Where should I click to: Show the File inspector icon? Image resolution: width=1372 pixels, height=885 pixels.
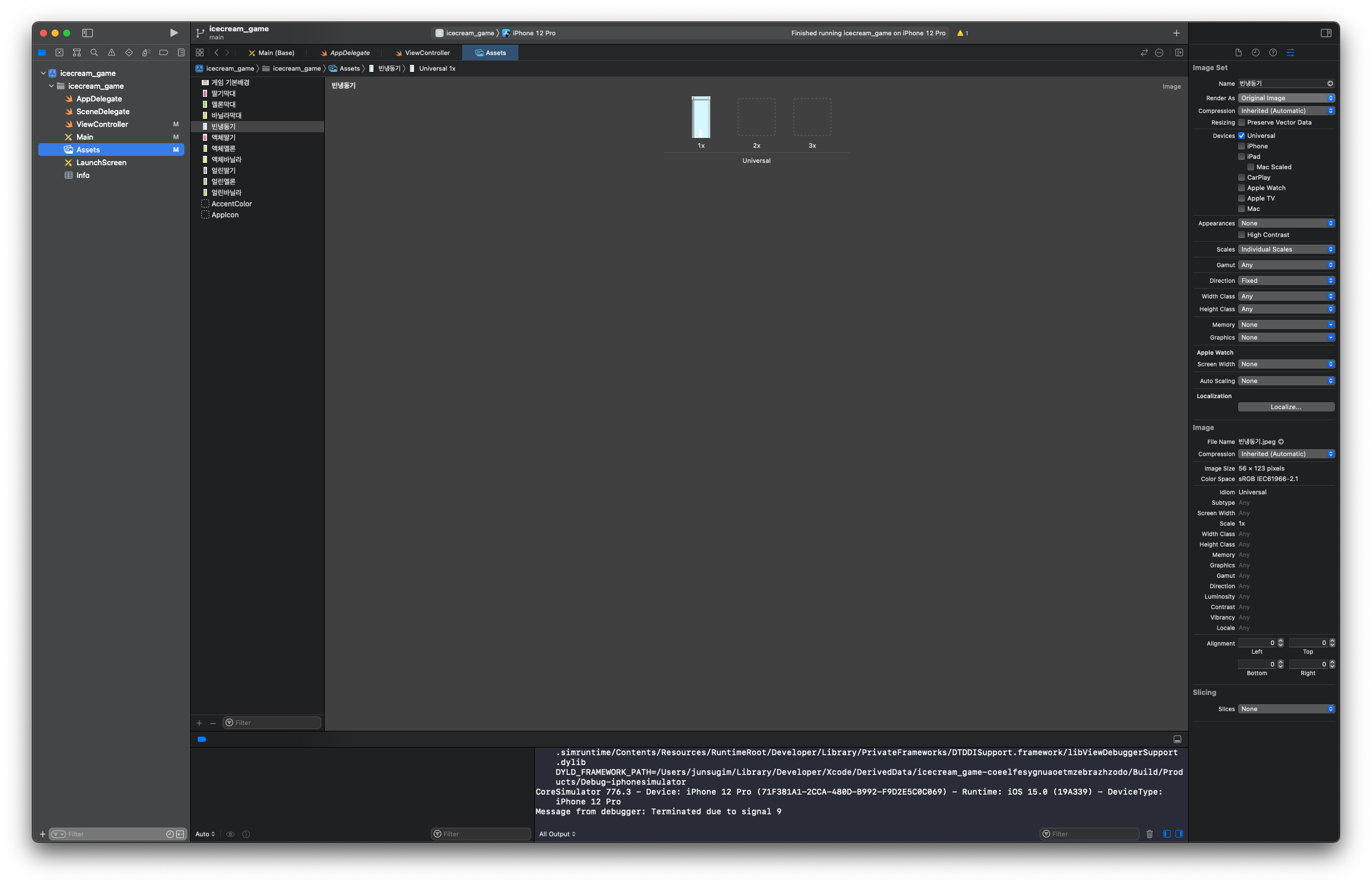(x=1238, y=53)
